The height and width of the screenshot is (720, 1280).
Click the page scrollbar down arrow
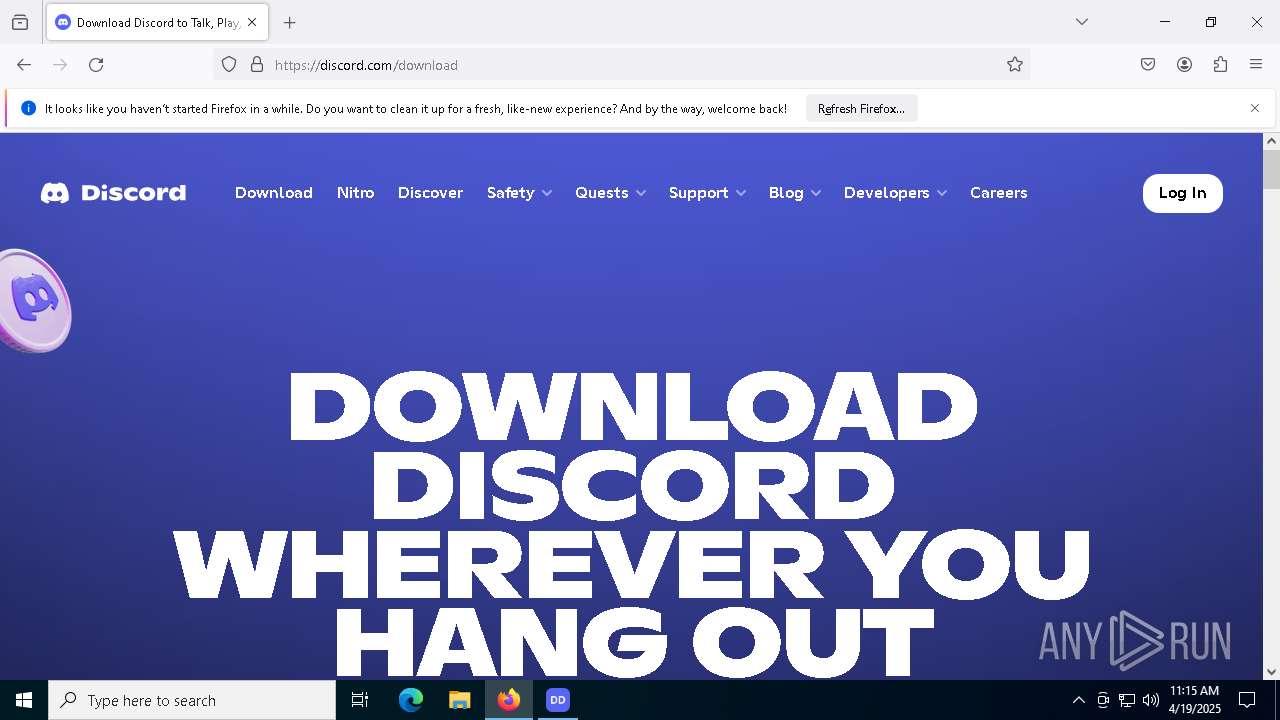(1271, 672)
